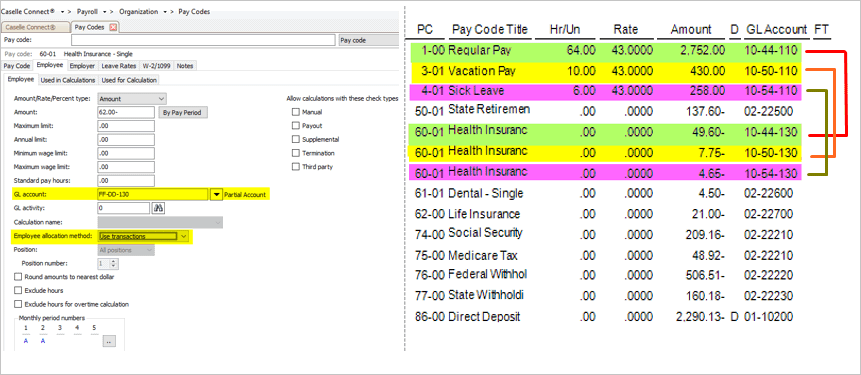Open the Amount/Rate/Percent type dropdown

132,99
